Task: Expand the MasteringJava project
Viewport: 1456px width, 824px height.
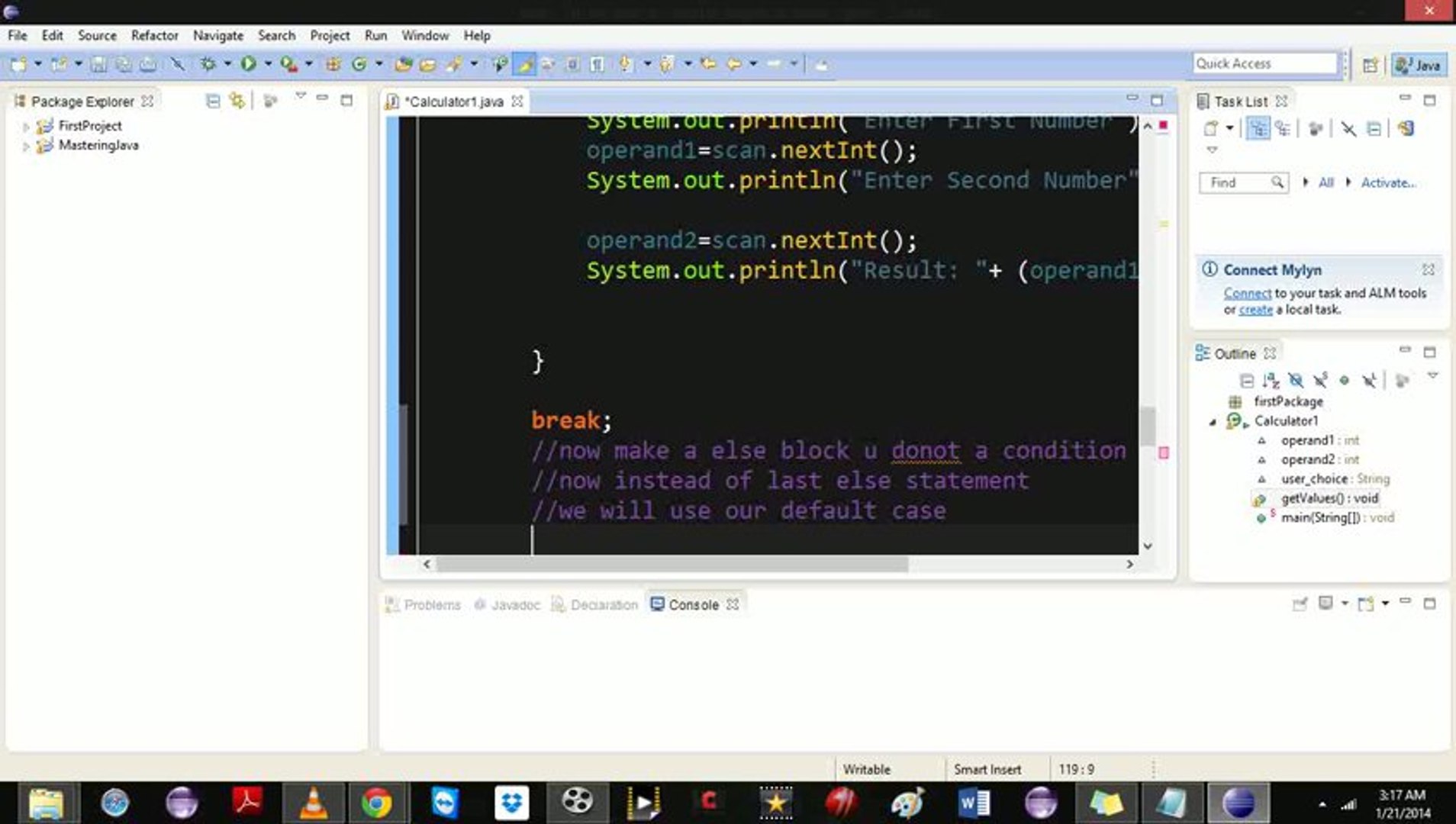Action: (x=27, y=146)
